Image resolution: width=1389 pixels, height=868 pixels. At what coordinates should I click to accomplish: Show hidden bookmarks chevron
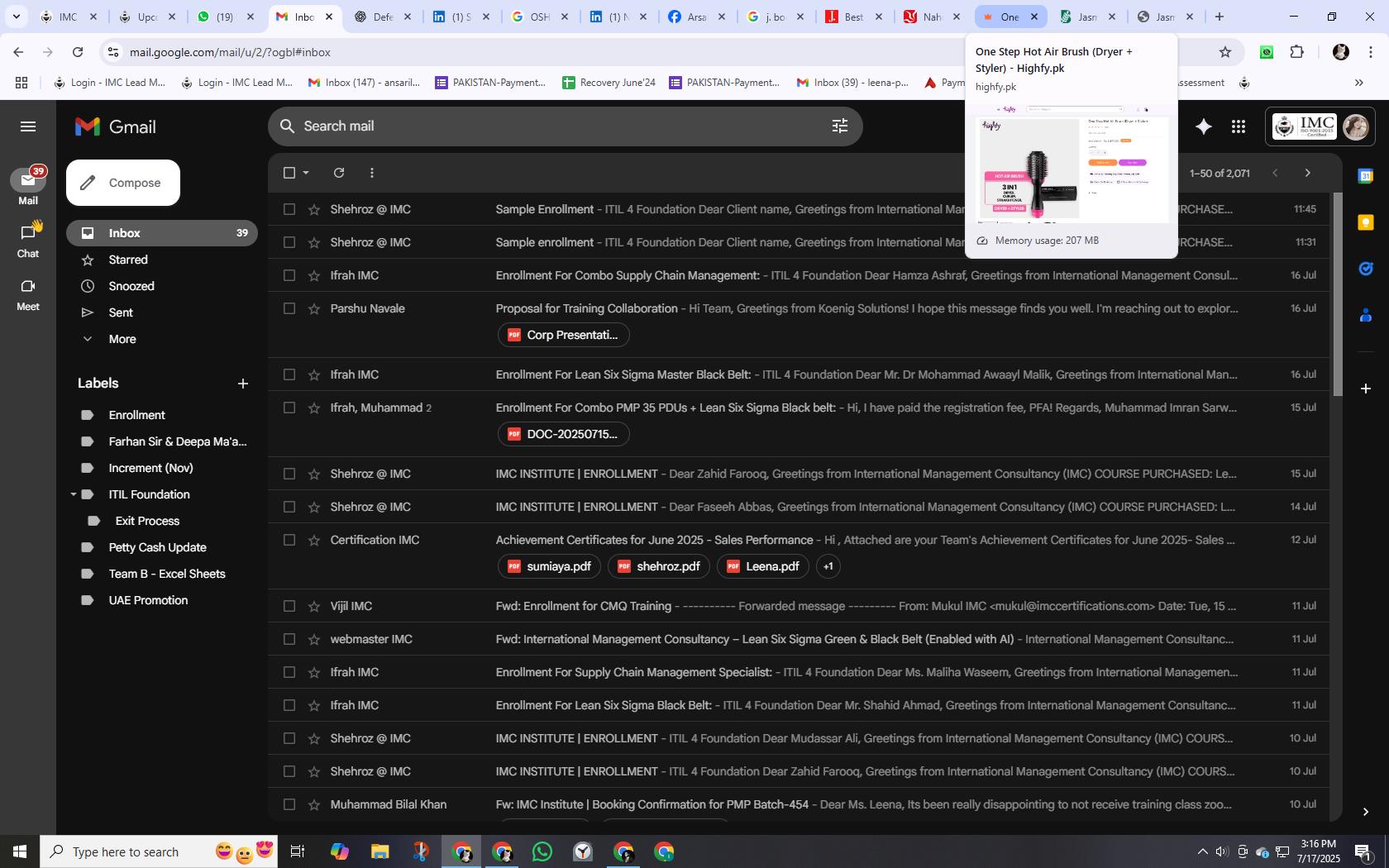pyautogui.click(x=1358, y=83)
